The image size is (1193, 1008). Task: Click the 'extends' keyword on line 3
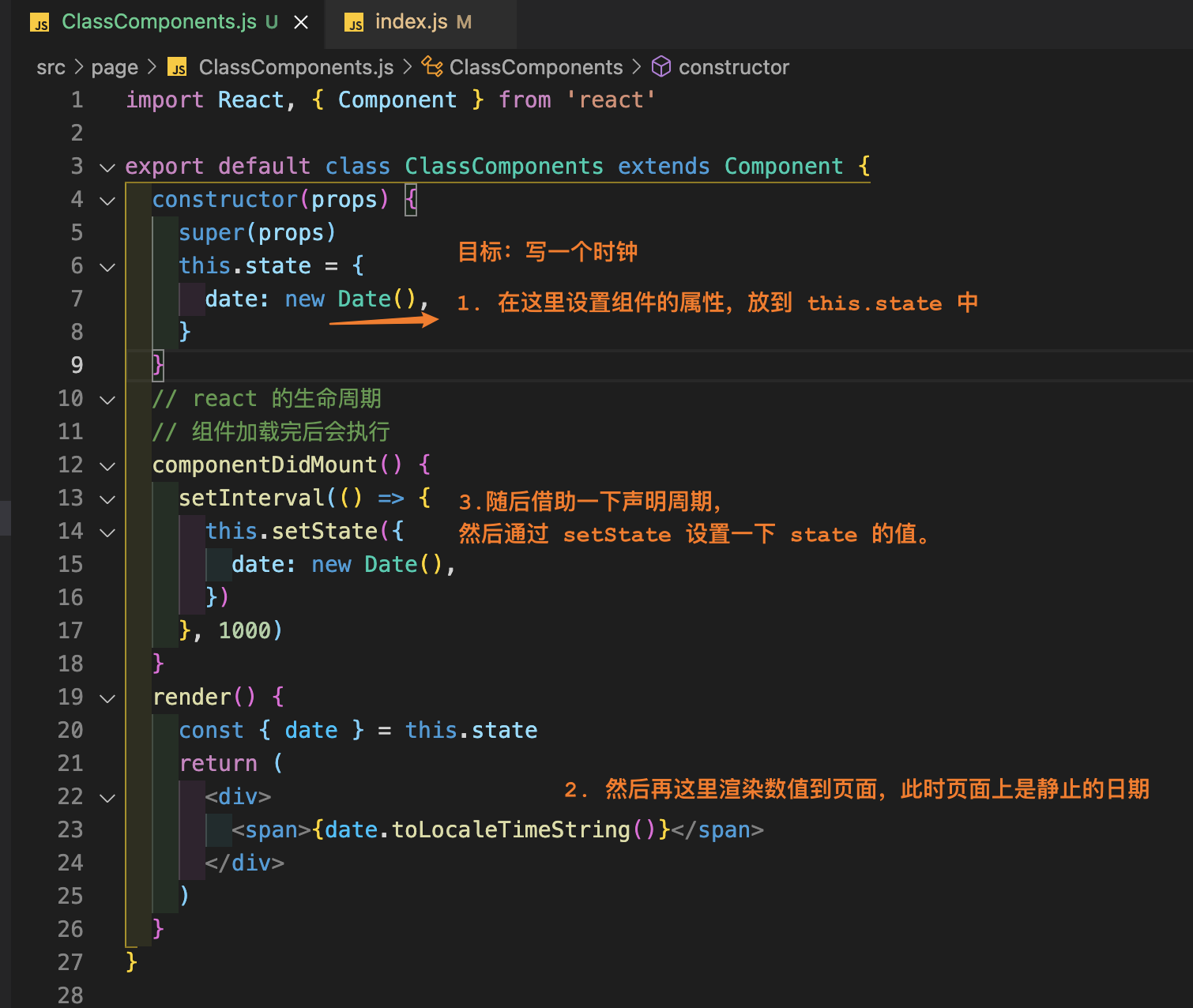pos(664,166)
